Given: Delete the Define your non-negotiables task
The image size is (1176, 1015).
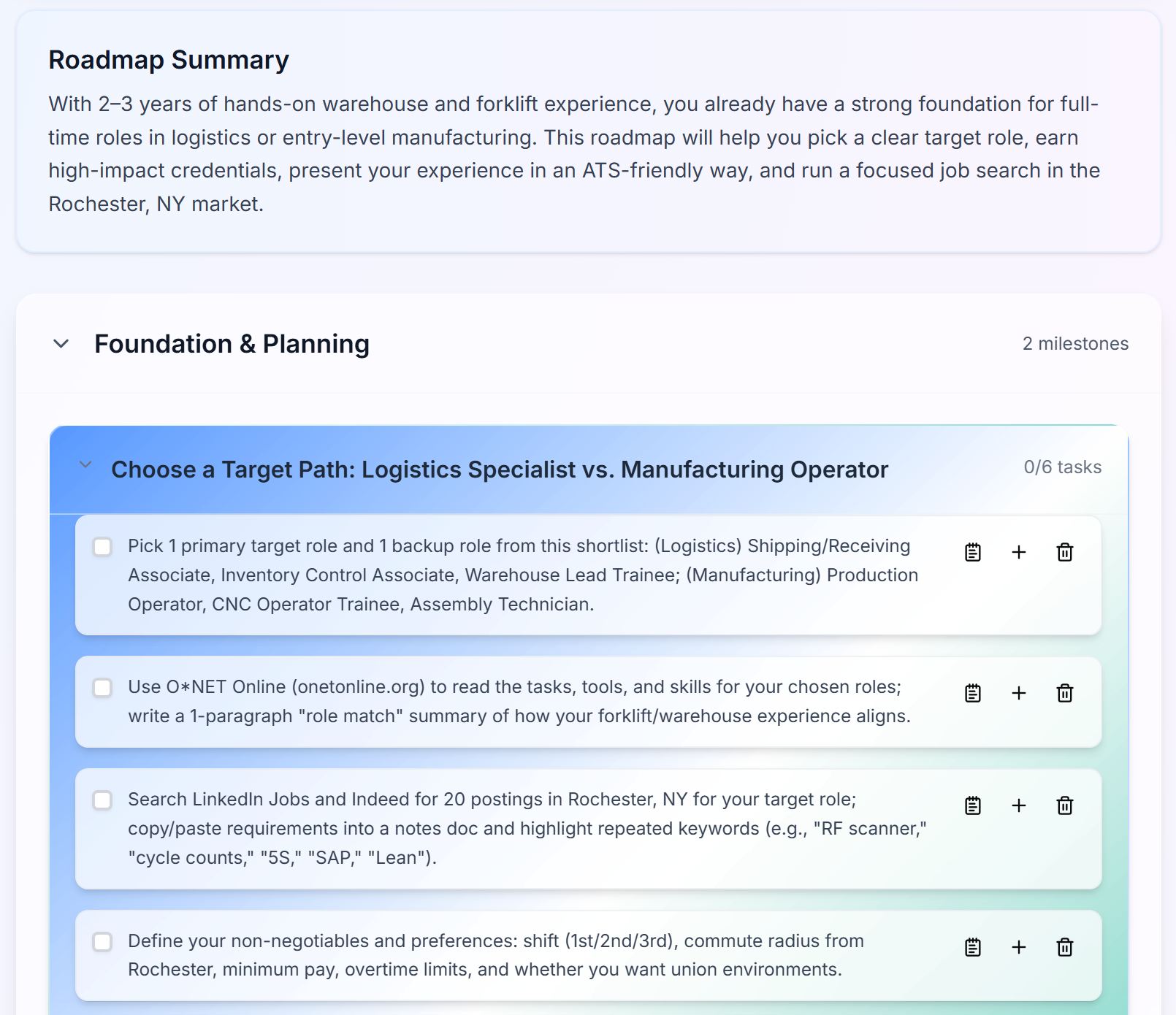Looking at the screenshot, I should click(x=1065, y=947).
